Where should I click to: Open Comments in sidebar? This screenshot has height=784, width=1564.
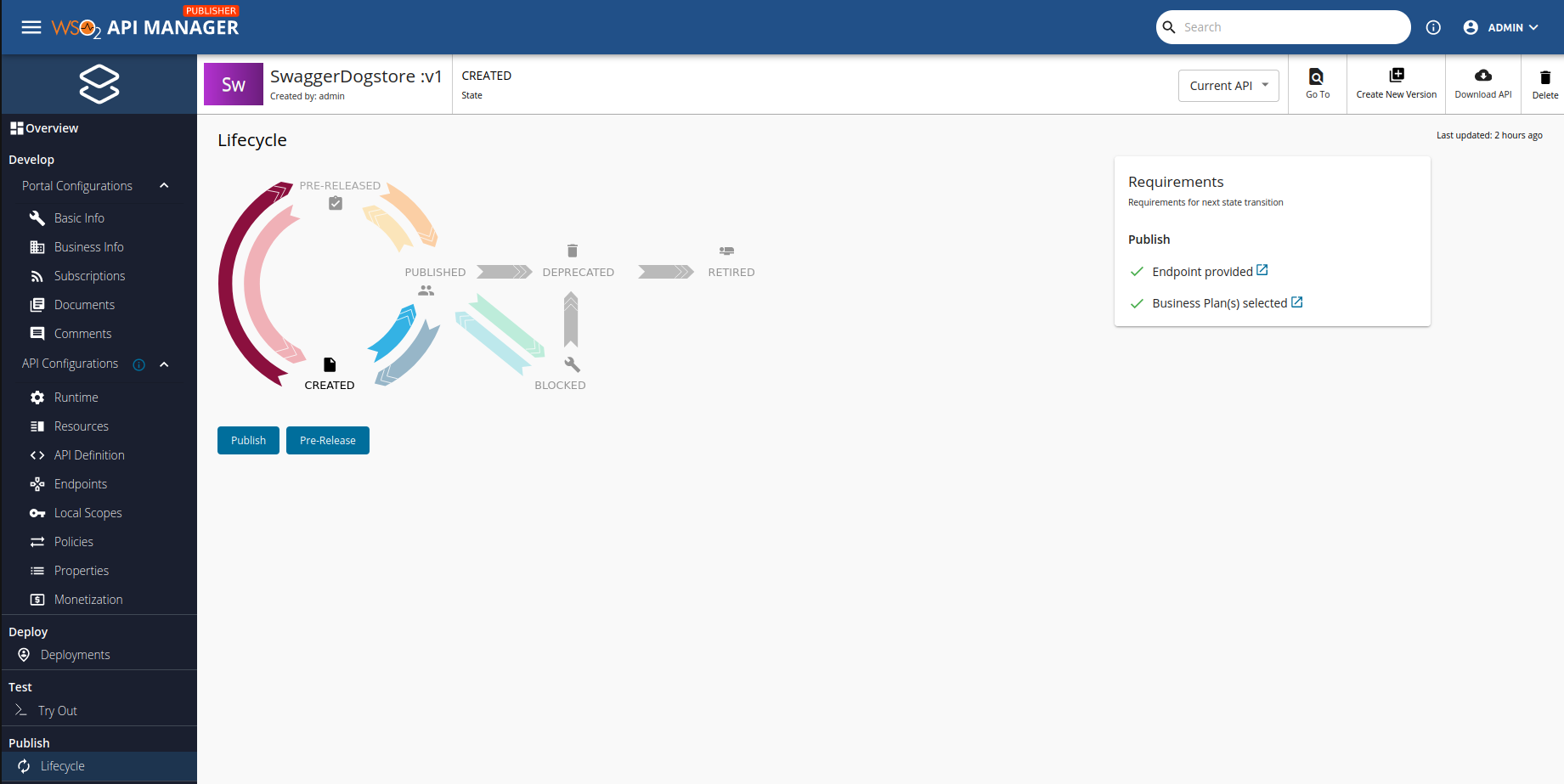coord(82,334)
